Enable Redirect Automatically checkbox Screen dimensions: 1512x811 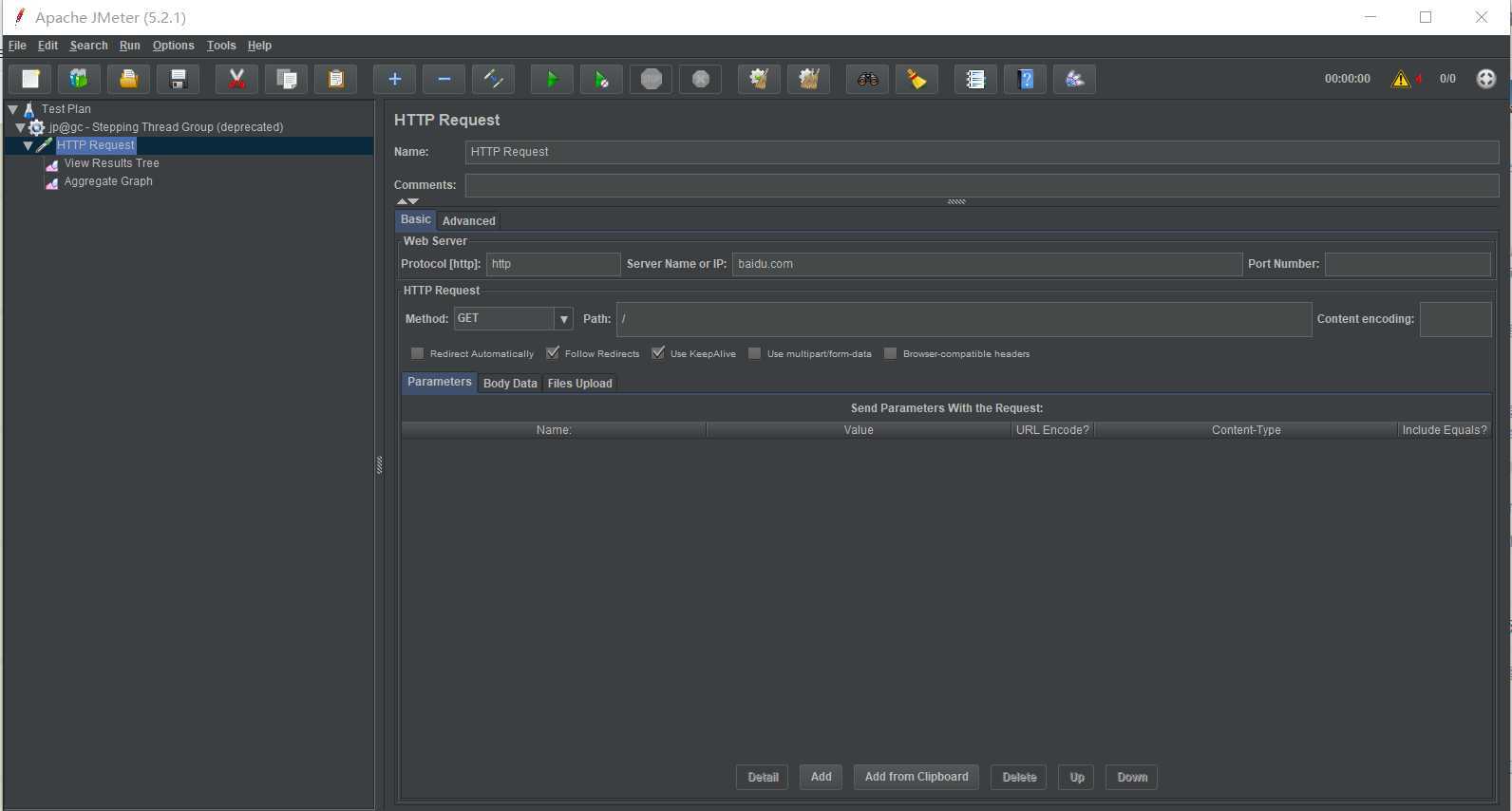pyautogui.click(x=417, y=353)
